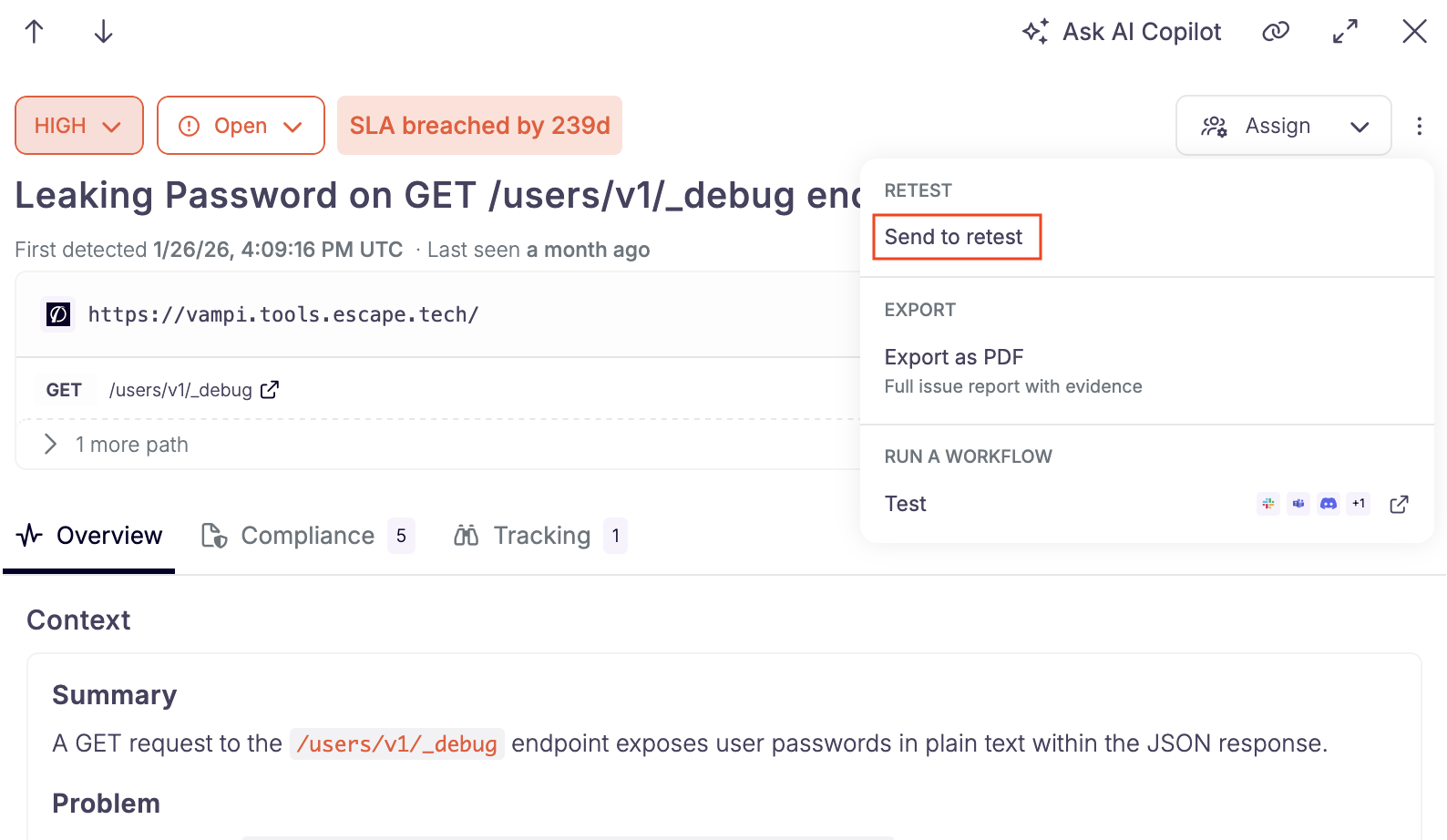Open the Open status dropdown
This screenshot has height=840, width=1447.
(241, 126)
